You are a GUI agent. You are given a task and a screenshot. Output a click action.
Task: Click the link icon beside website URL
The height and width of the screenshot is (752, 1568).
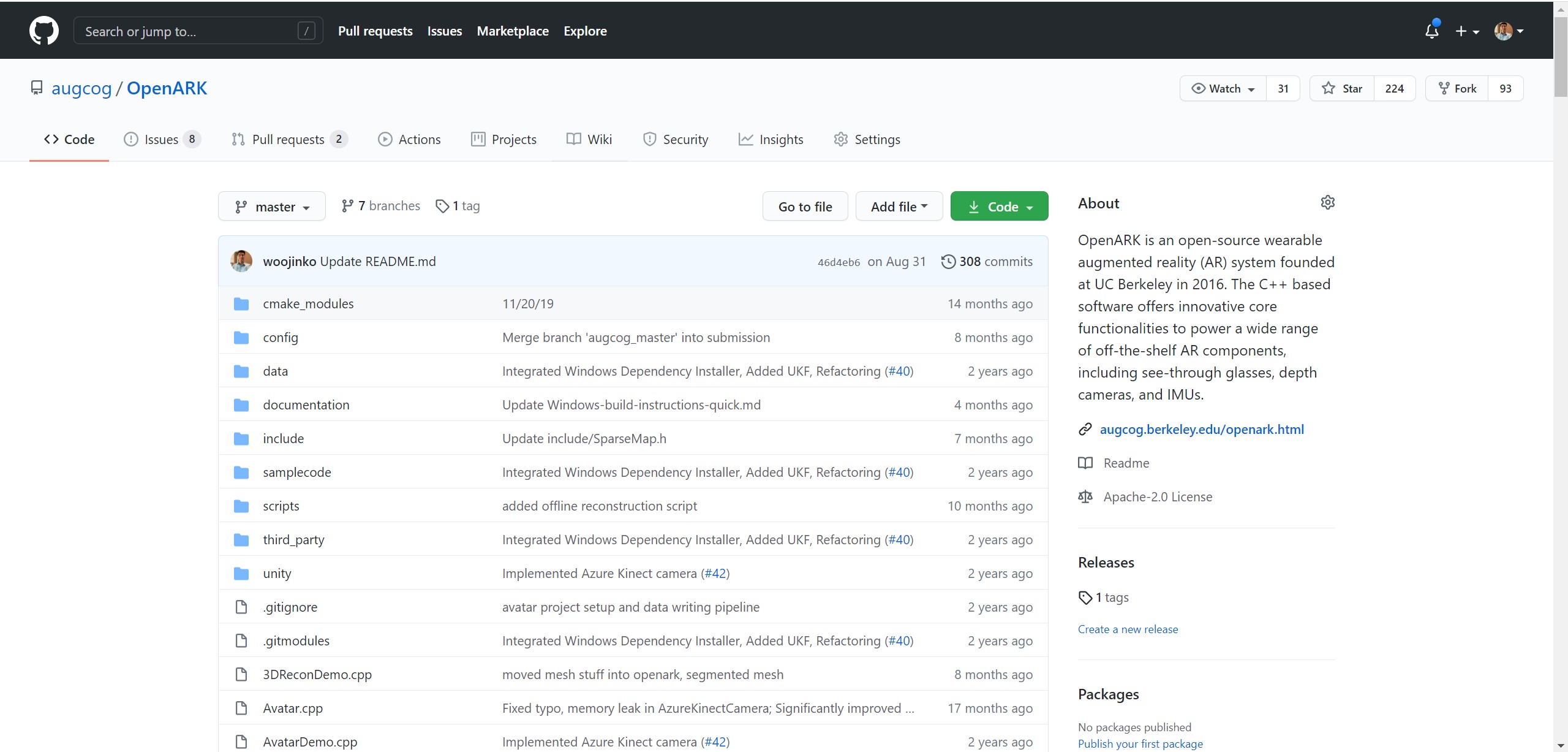point(1085,429)
